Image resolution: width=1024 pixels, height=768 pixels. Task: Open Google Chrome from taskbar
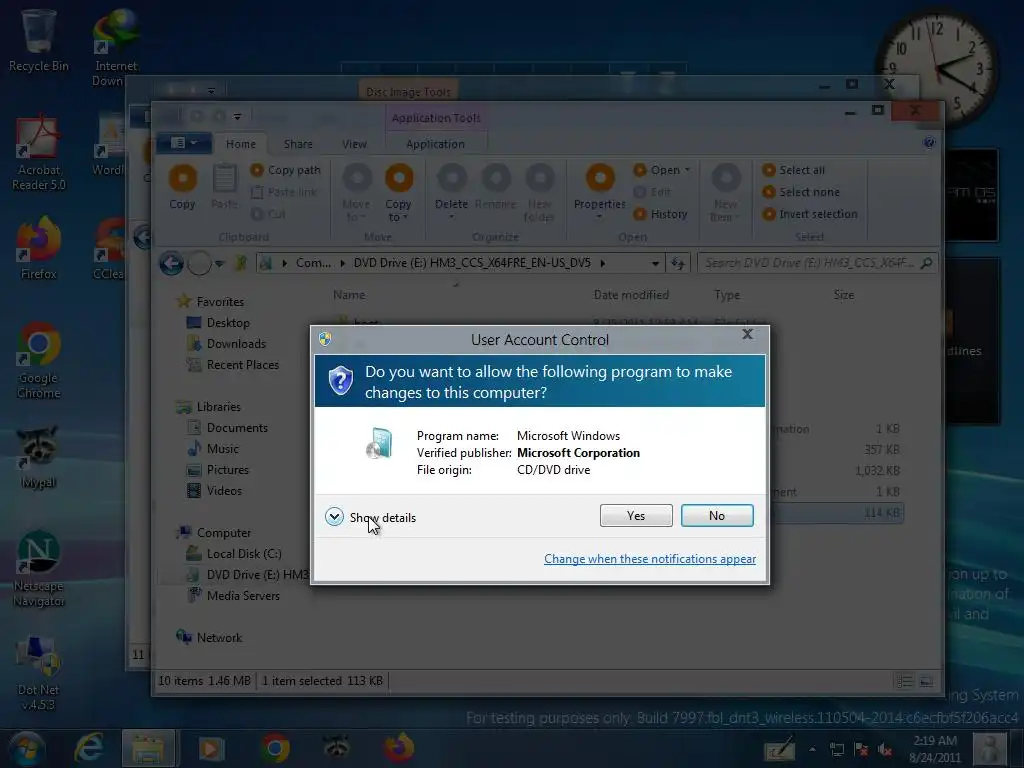[x=275, y=748]
